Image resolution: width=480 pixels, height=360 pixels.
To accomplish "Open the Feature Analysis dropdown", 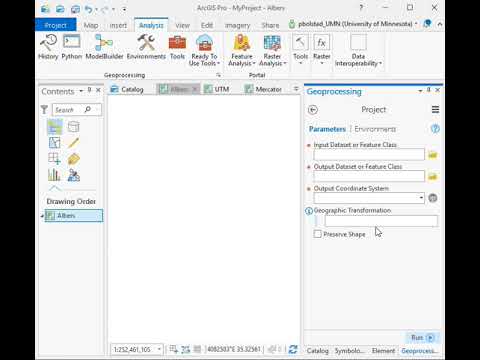I will (242, 50).
